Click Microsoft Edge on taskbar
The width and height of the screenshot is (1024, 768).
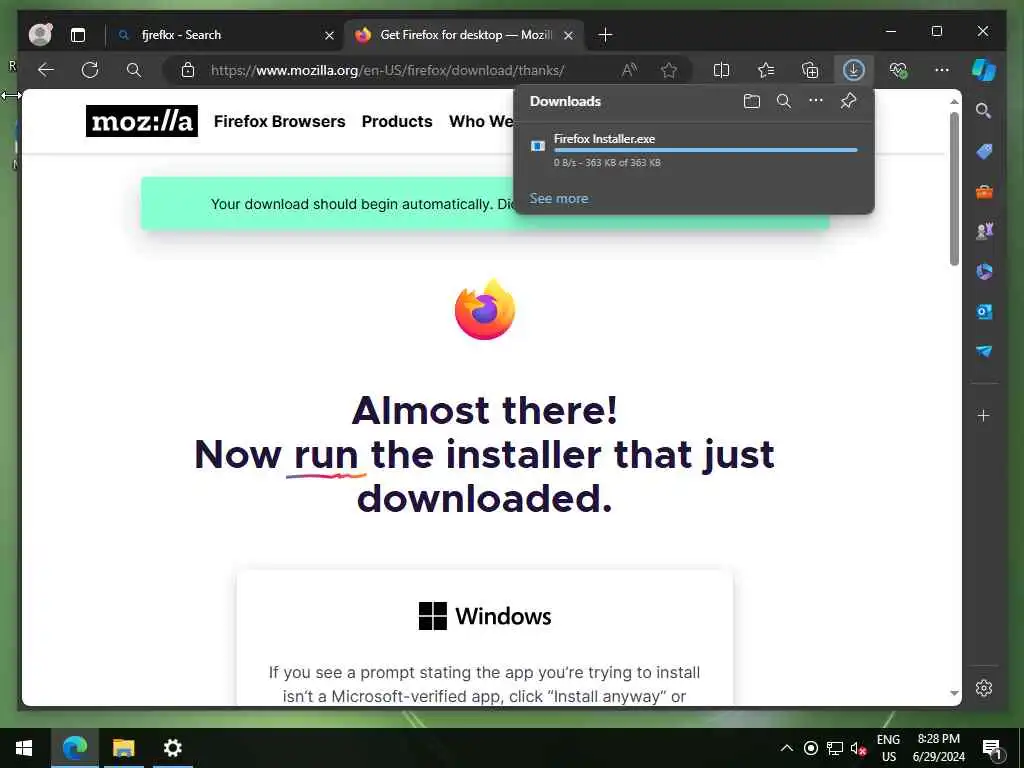(75, 748)
